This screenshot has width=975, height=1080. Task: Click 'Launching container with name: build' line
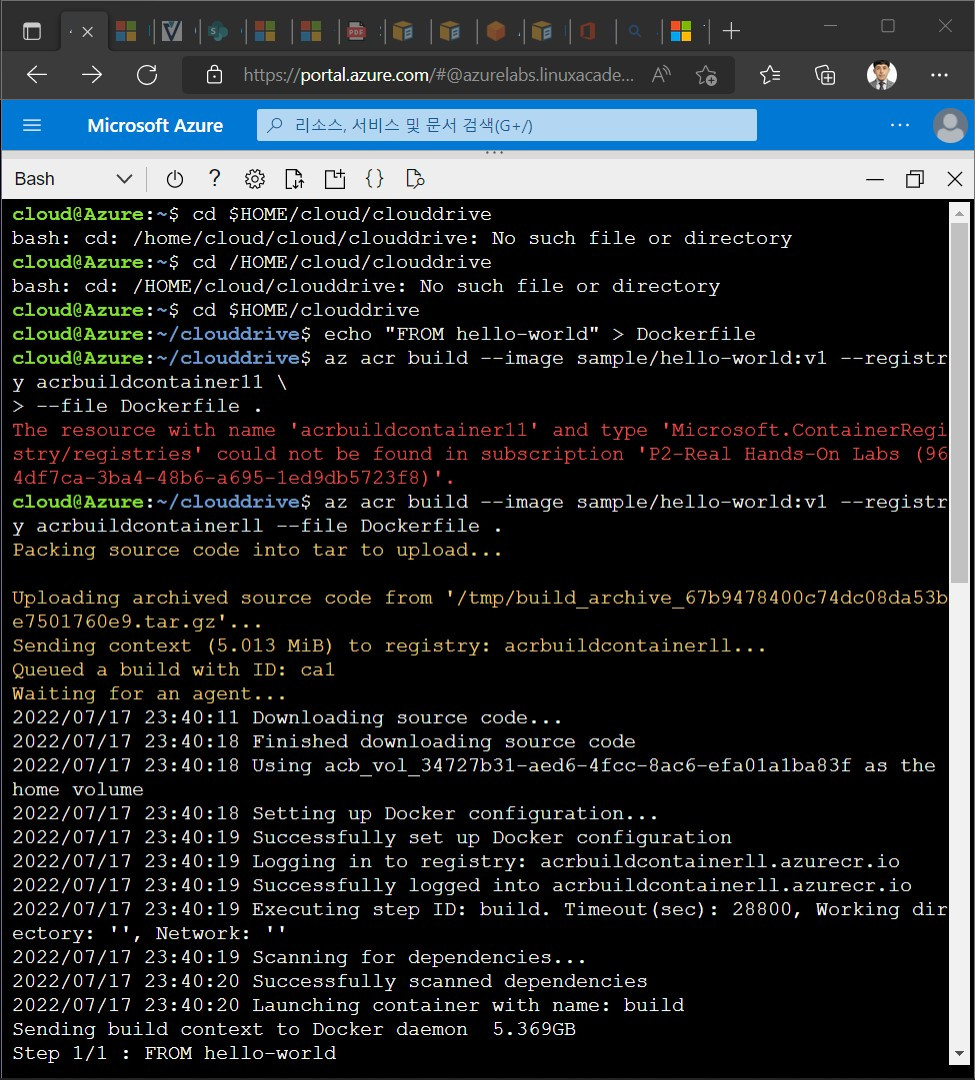coord(348,1006)
